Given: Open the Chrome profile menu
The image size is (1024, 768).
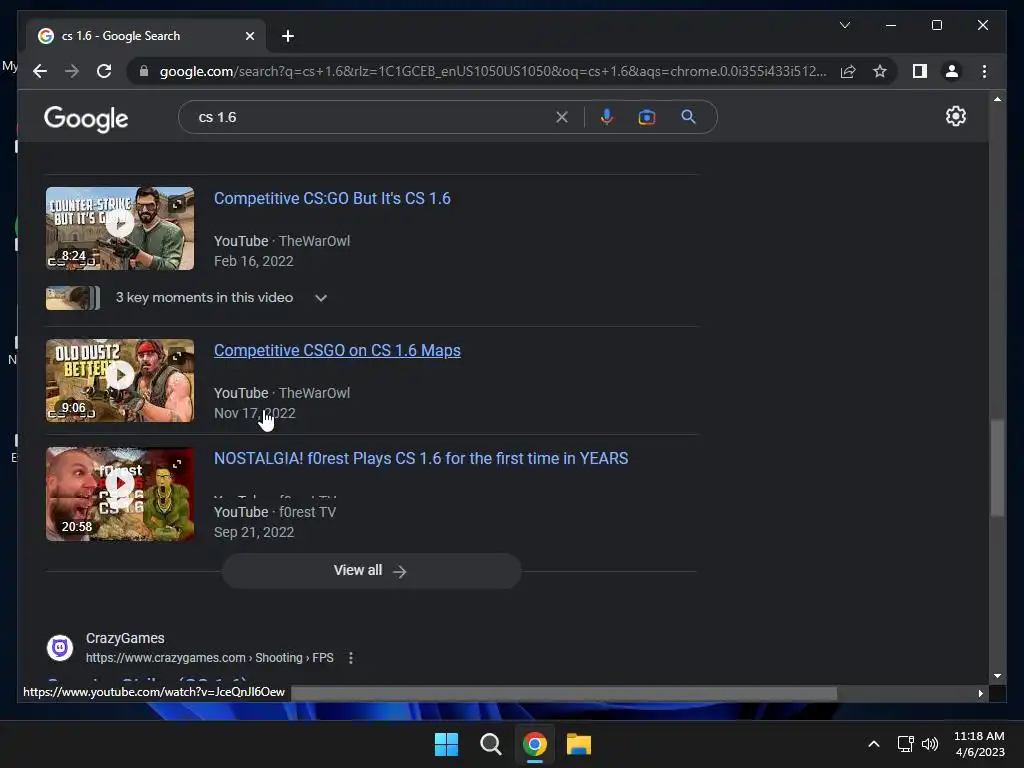Looking at the screenshot, I should pos(952,71).
